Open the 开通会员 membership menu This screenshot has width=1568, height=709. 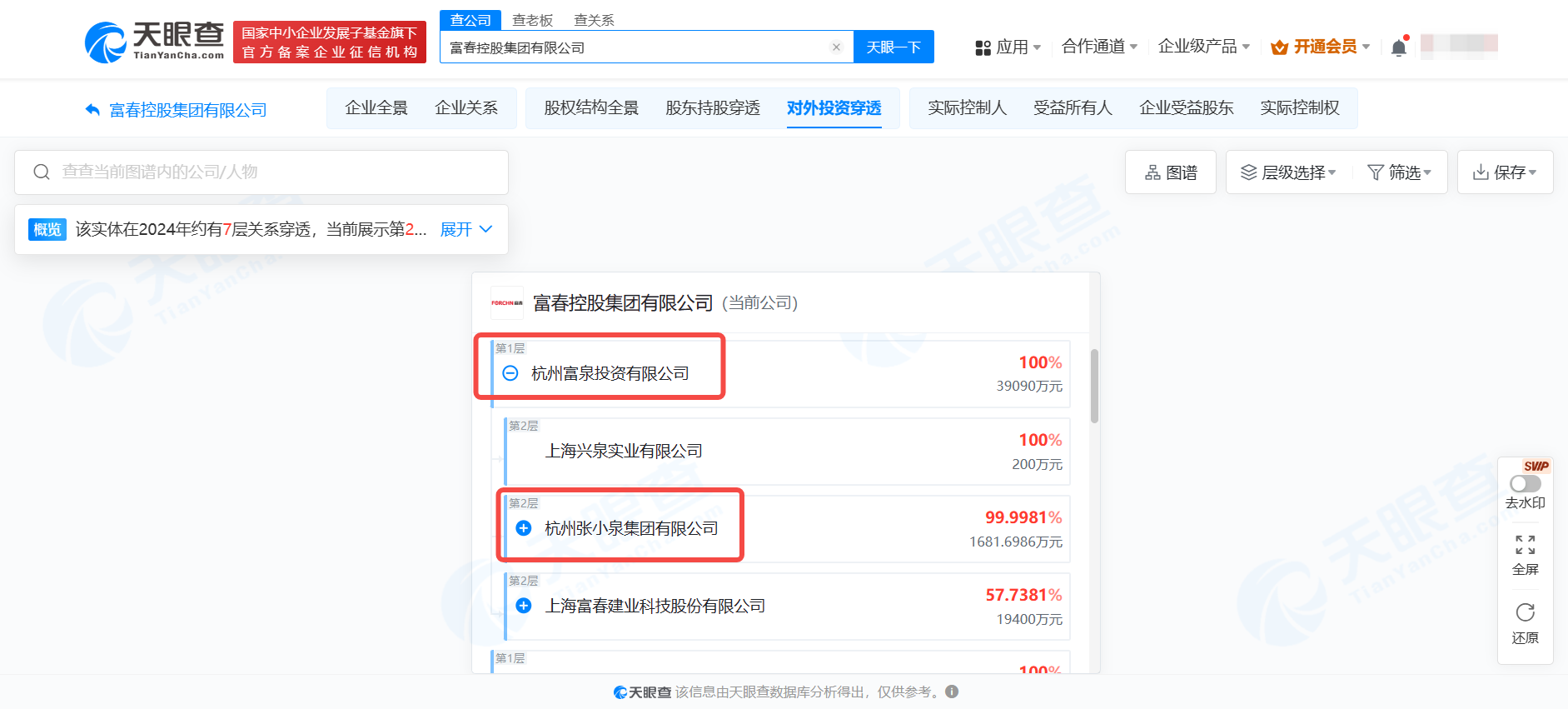click(1320, 47)
